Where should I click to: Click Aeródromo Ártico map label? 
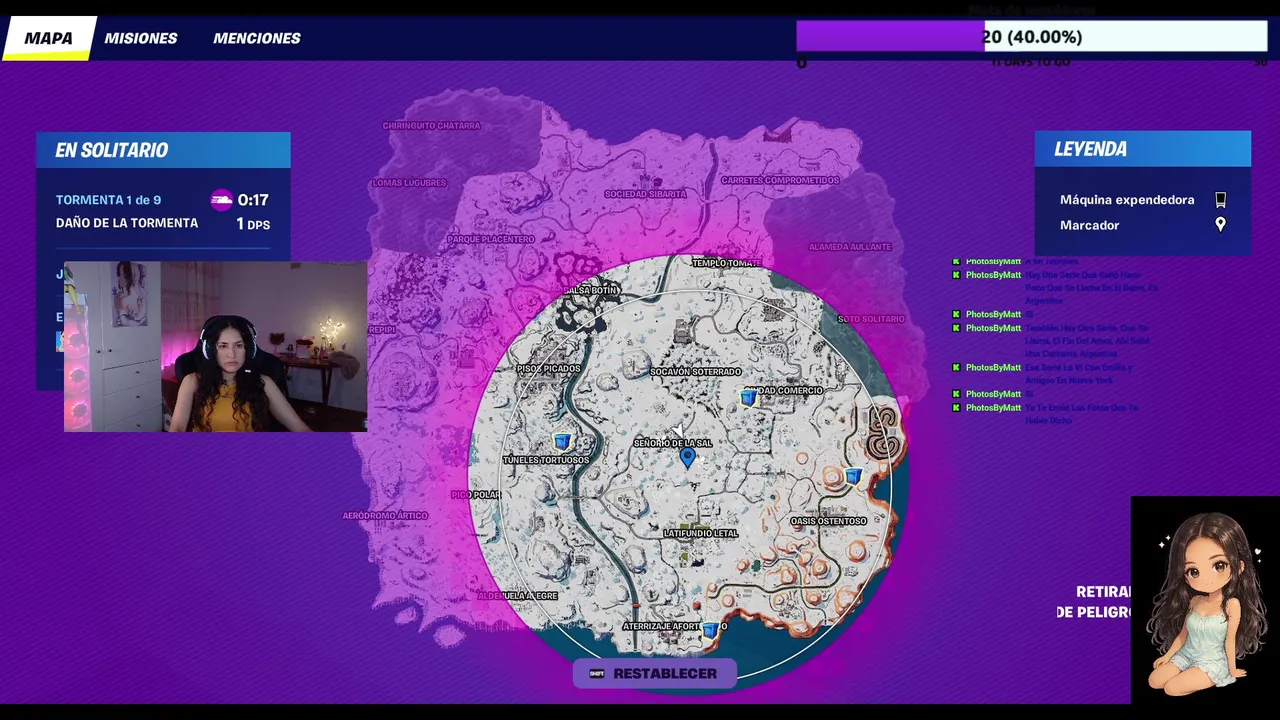pyautogui.click(x=385, y=516)
